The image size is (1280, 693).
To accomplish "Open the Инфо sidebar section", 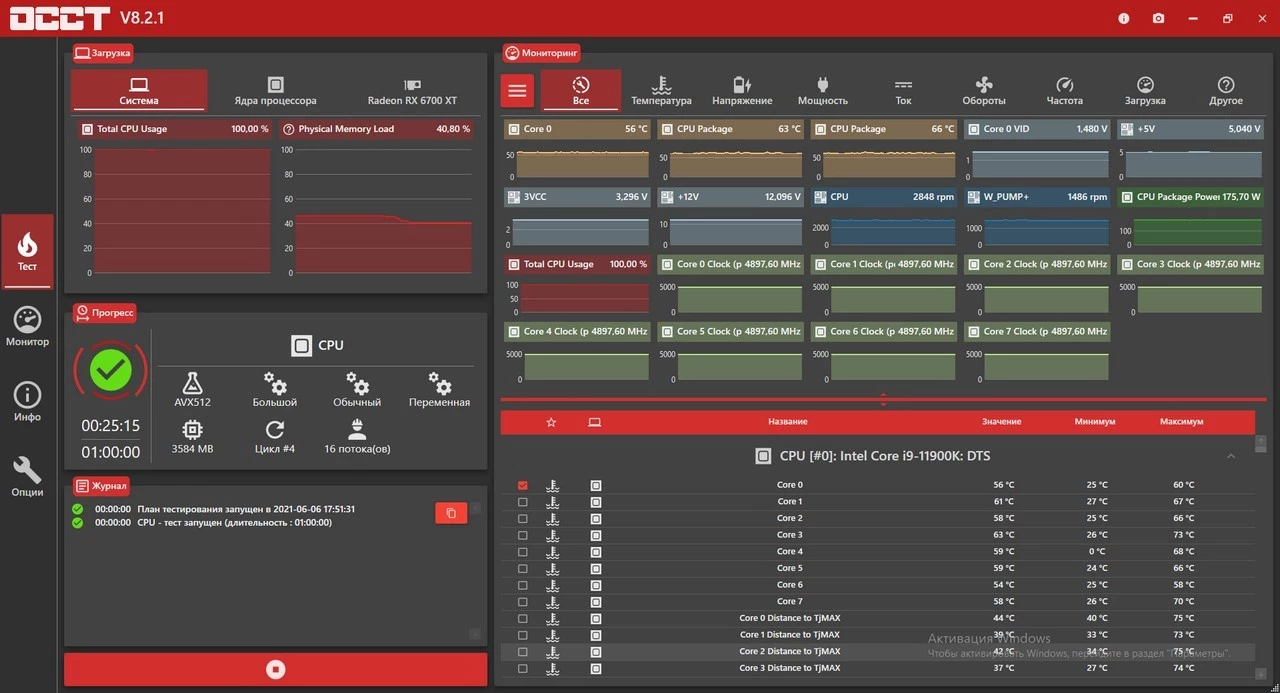I will coord(27,402).
